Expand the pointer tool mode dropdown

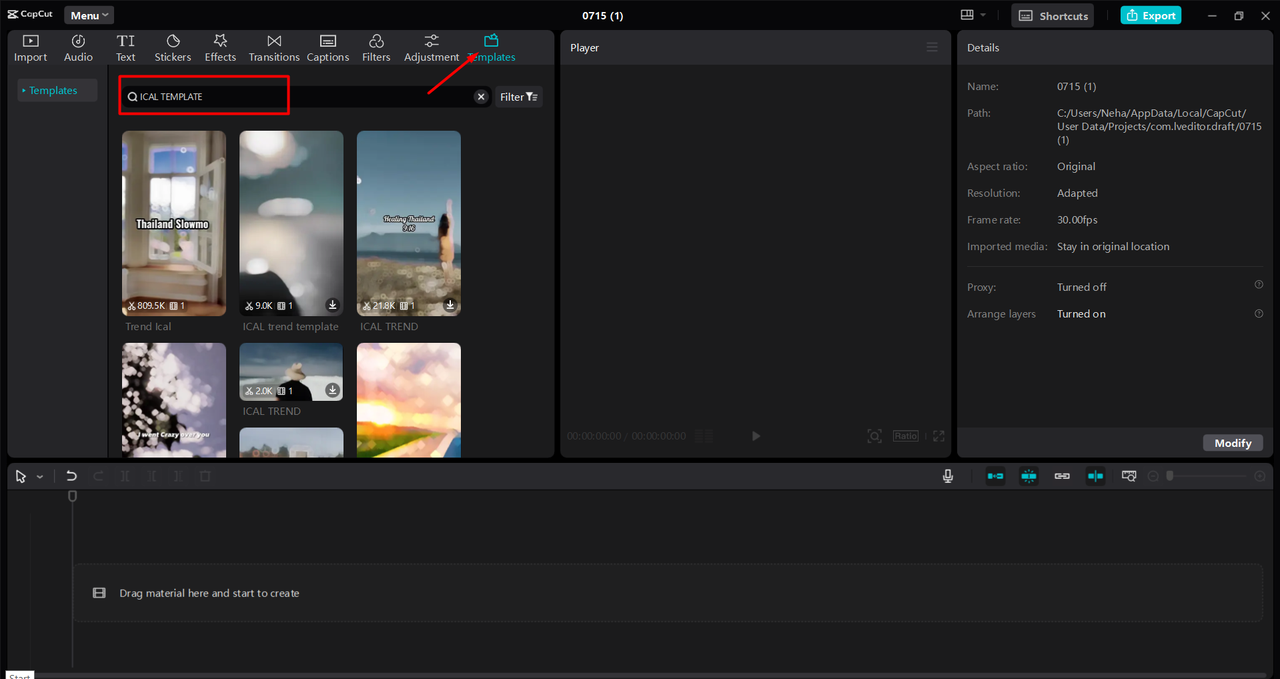[x=40, y=477]
